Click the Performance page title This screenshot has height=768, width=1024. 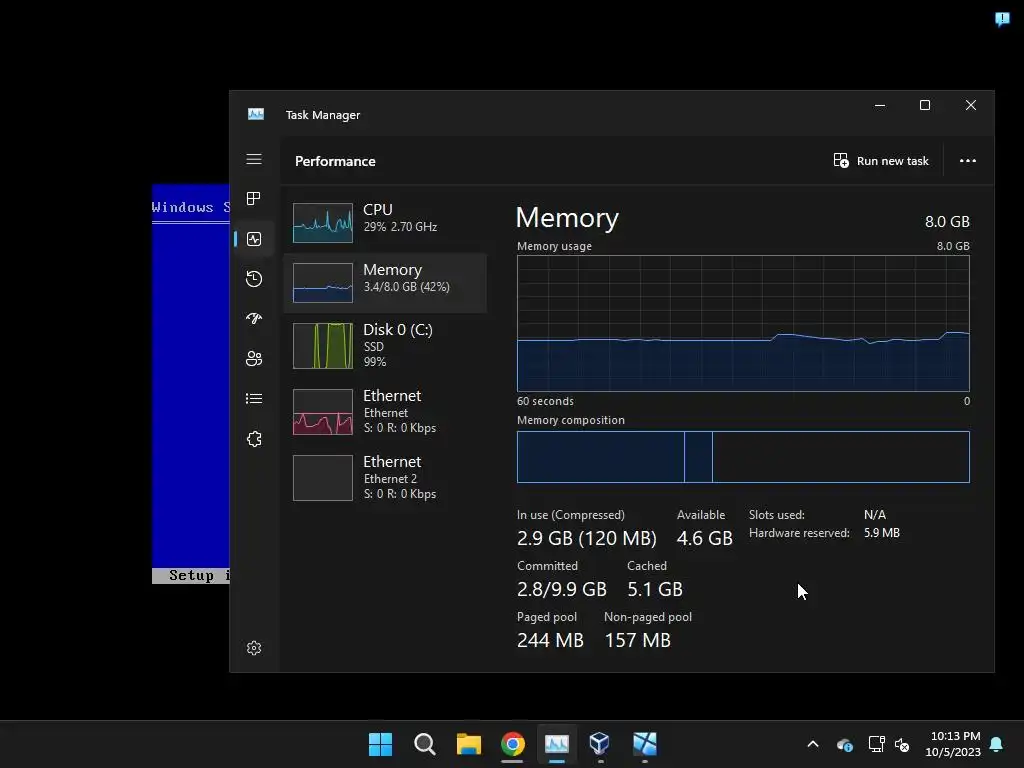[x=335, y=161]
